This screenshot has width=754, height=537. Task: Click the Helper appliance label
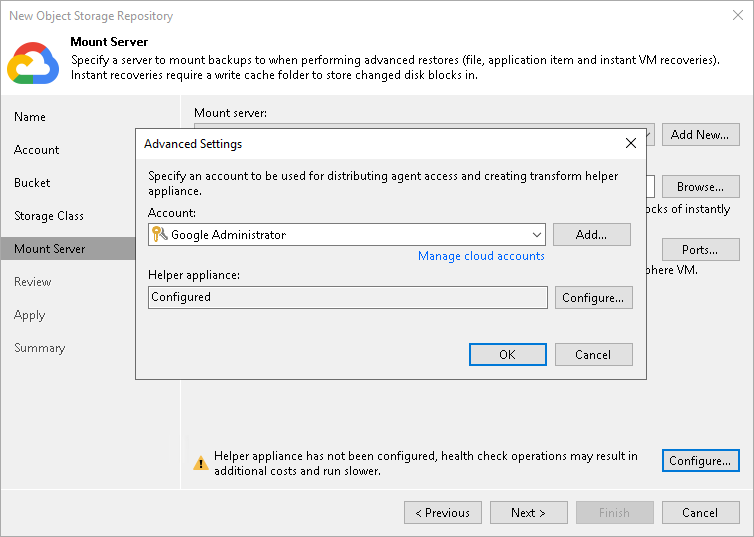194,275
